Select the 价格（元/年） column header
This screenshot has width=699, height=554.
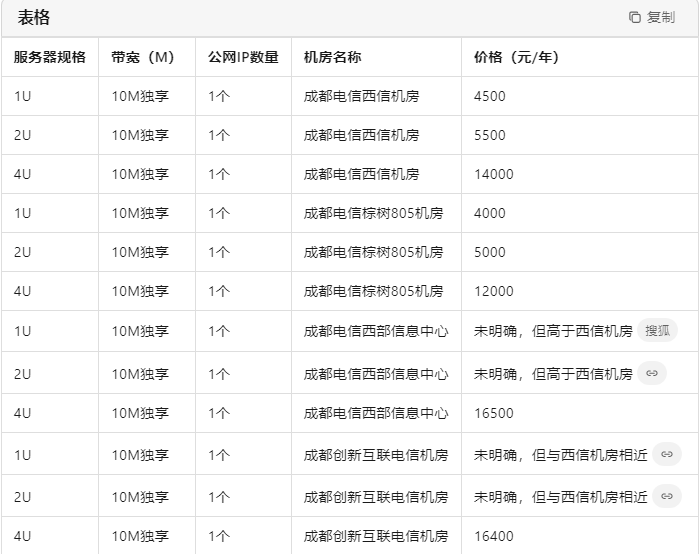[516, 57]
